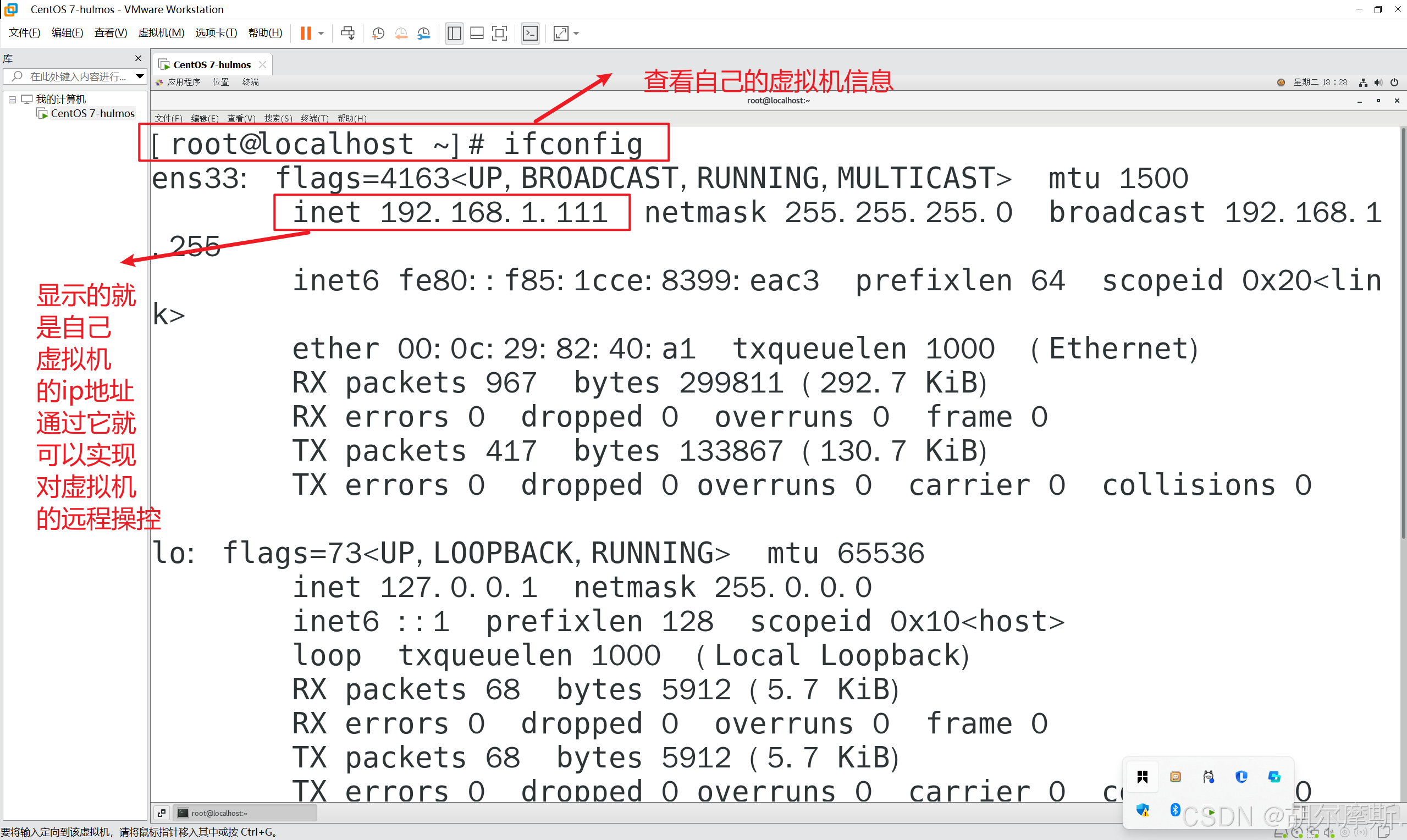Click the guest power icon
The width and height of the screenshot is (1407, 840).
coord(1394,82)
